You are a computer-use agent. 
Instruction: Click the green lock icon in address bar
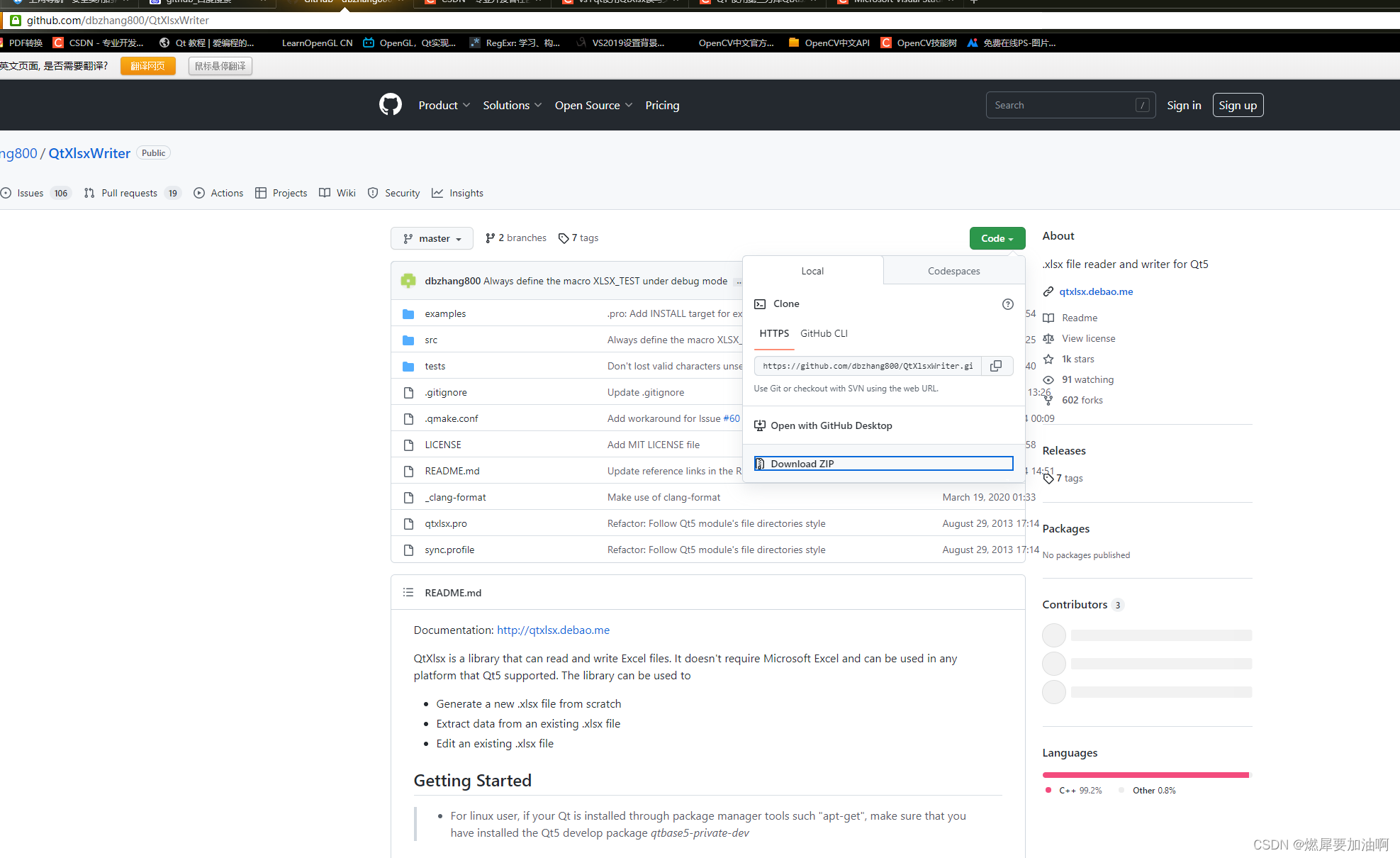click(x=15, y=20)
